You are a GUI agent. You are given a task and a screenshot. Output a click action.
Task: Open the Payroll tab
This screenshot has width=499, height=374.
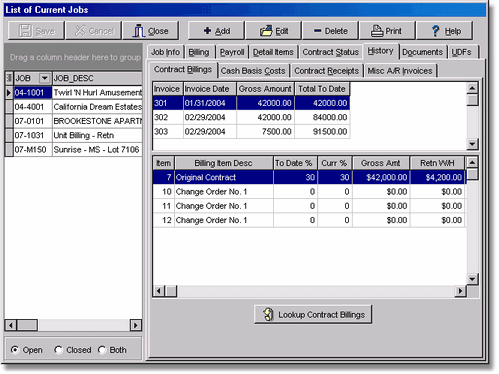(232, 52)
